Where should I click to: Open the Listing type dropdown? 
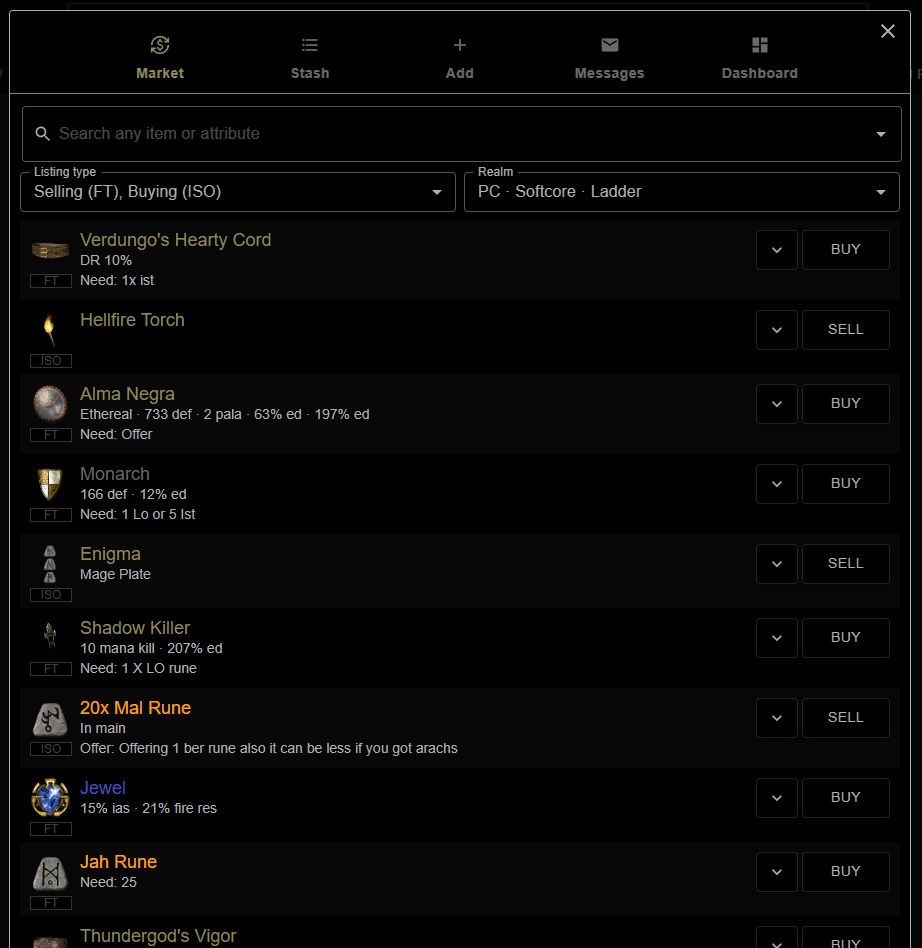click(237, 191)
